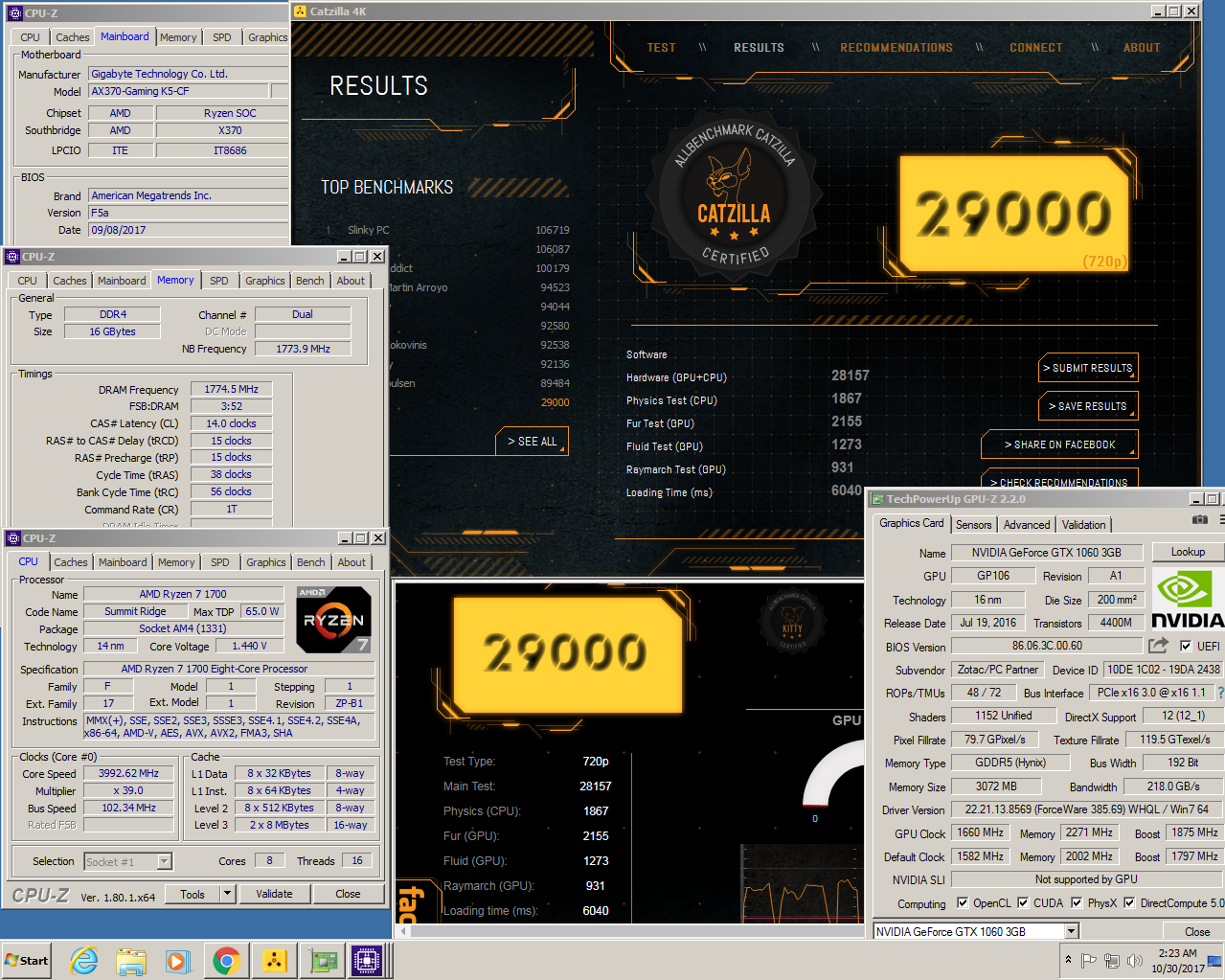Click SEE ALL top benchmarks

point(533,442)
